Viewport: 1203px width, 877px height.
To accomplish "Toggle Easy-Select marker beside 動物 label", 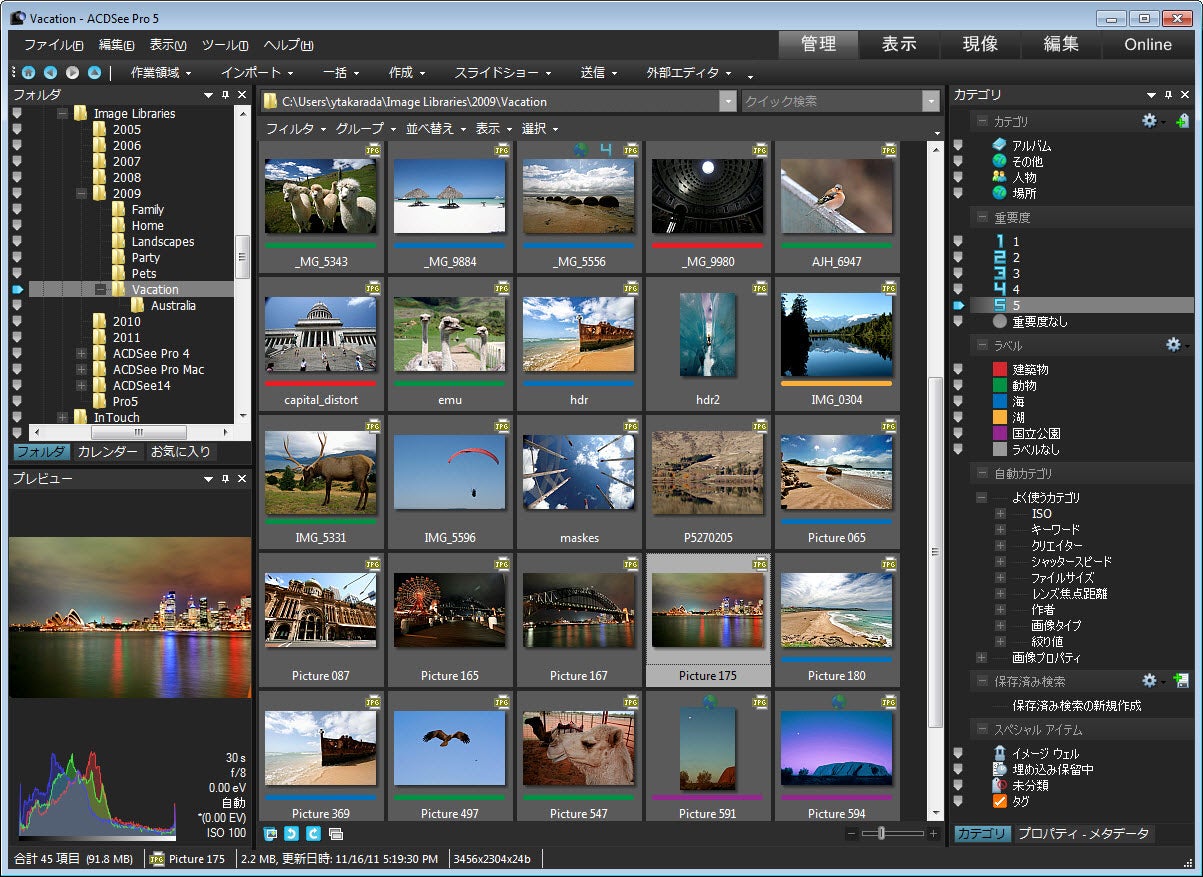I will click(x=958, y=386).
